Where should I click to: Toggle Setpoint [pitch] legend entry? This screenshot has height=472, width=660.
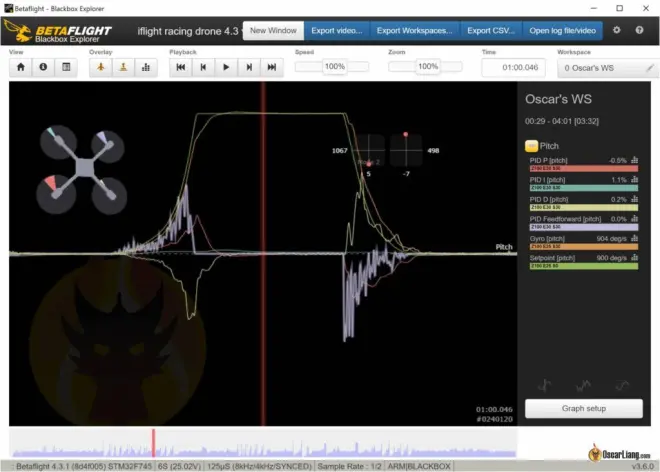[x=552, y=258]
